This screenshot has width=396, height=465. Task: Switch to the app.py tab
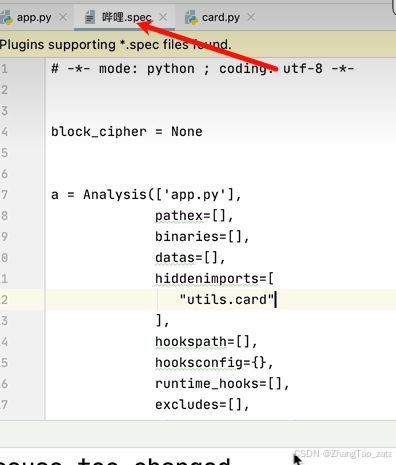point(34,17)
